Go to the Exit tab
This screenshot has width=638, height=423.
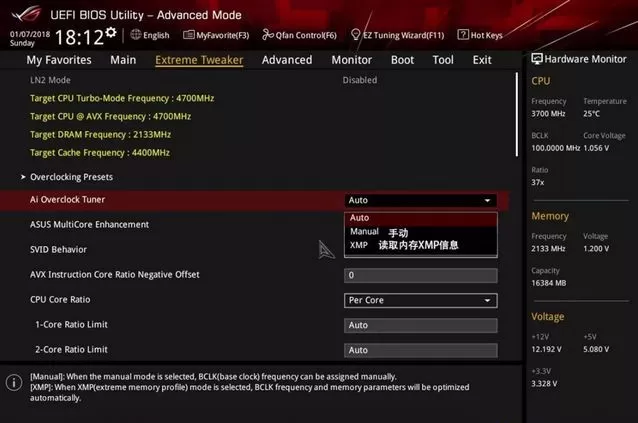482,60
